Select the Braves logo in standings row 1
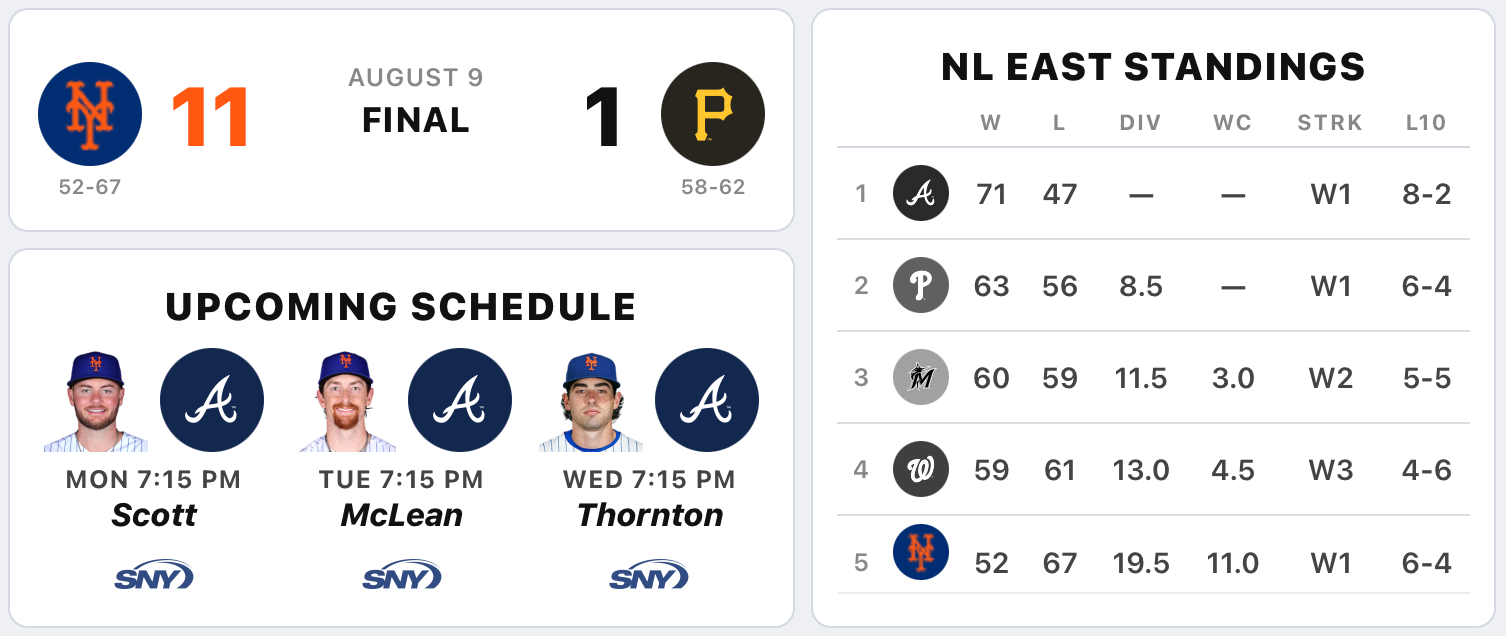Screen dimensions: 1506x636 pos(921,193)
